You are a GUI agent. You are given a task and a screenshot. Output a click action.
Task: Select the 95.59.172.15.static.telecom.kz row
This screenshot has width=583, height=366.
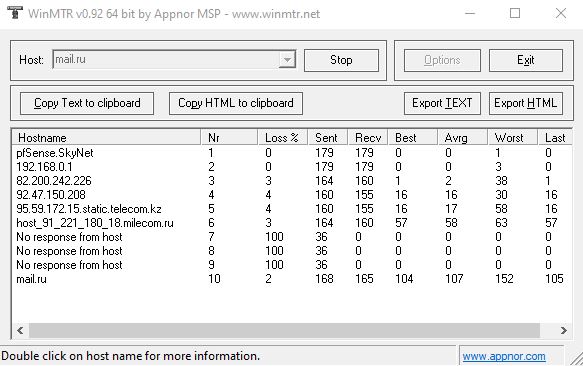click(292, 209)
